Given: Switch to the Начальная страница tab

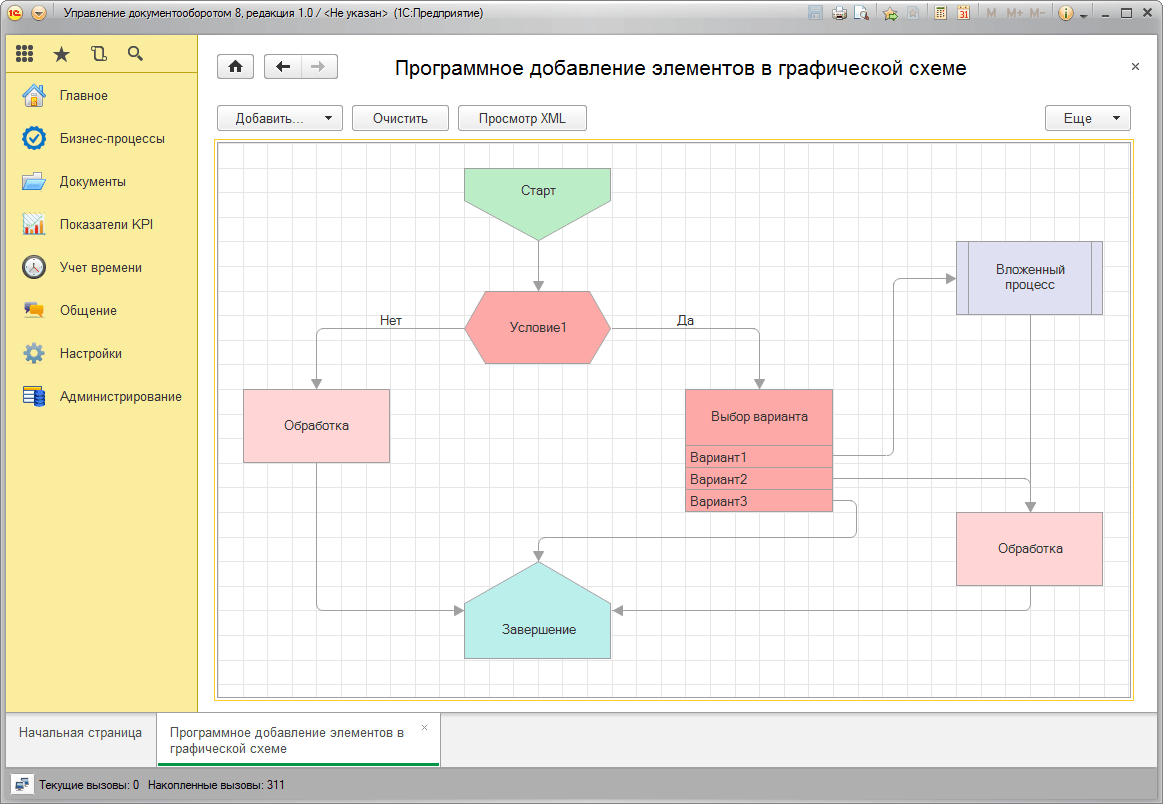Looking at the screenshot, I should tap(80, 733).
